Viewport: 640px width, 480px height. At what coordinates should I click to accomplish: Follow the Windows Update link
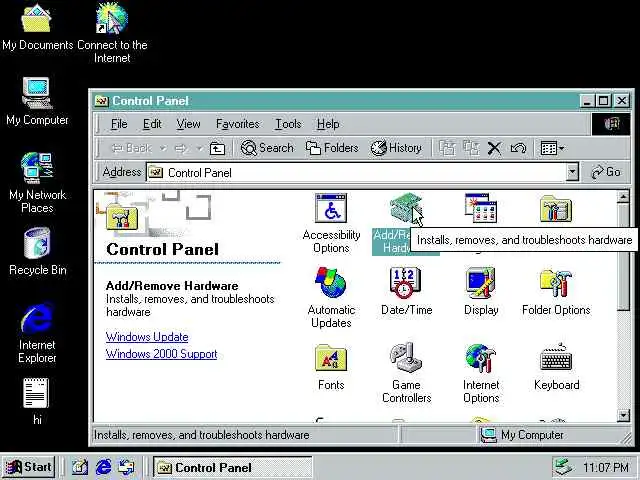pyautogui.click(x=147, y=337)
